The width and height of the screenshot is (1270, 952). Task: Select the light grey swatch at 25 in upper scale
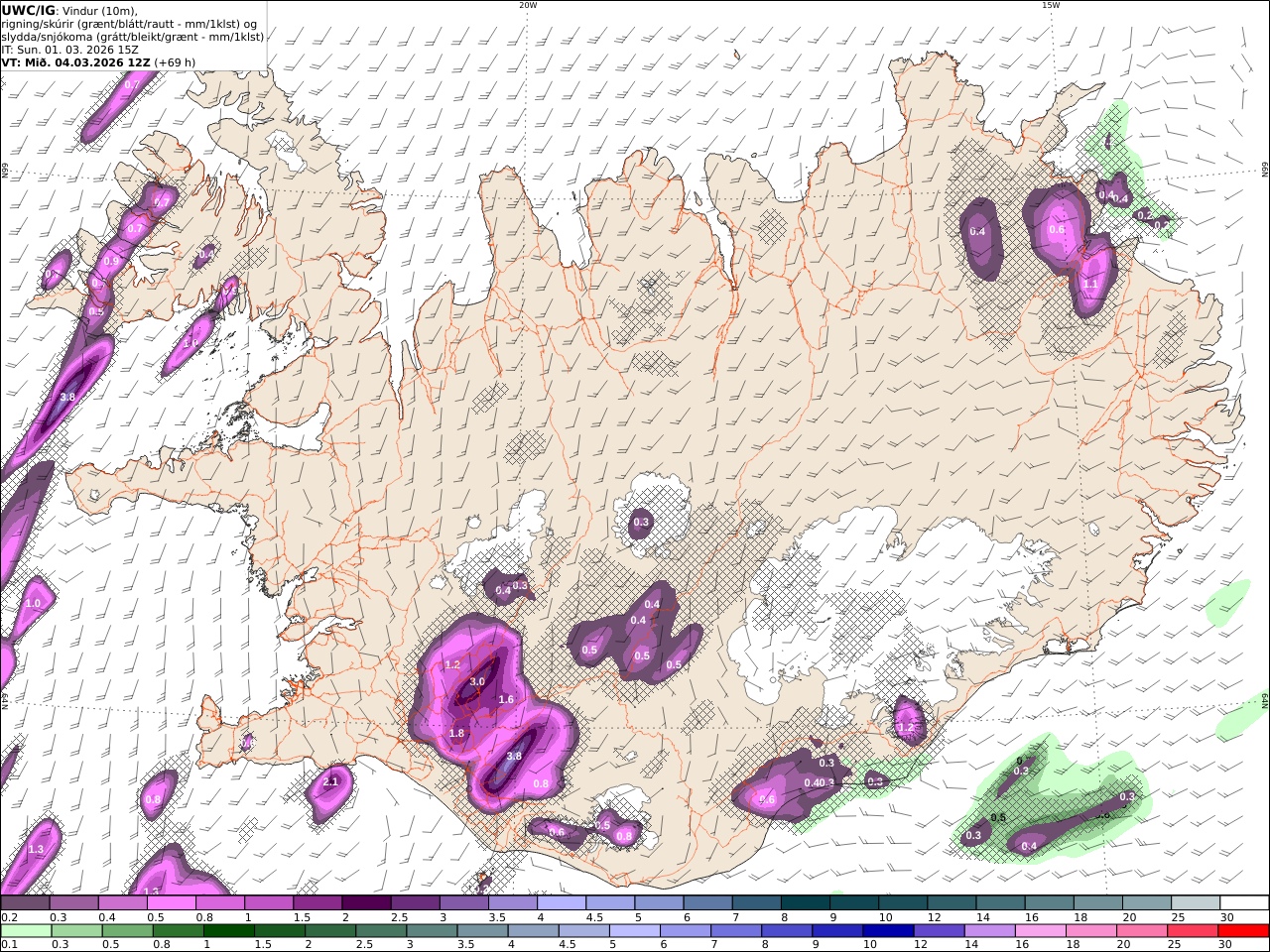tap(1195, 903)
